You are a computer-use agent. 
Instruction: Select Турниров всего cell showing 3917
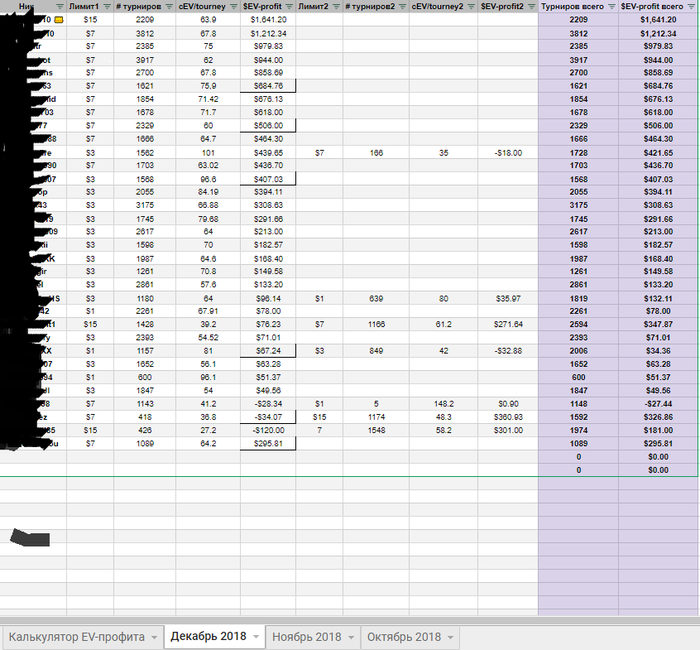tap(579, 60)
